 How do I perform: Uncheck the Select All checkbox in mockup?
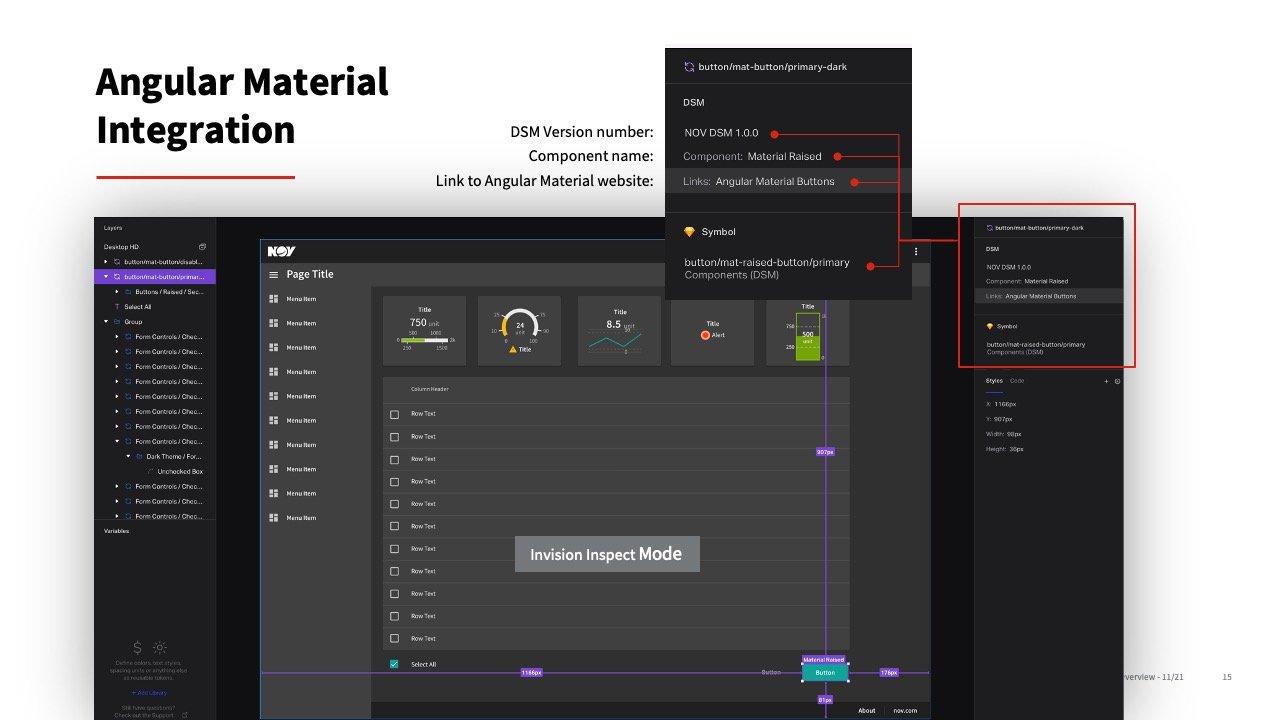[x=394, y=664]
